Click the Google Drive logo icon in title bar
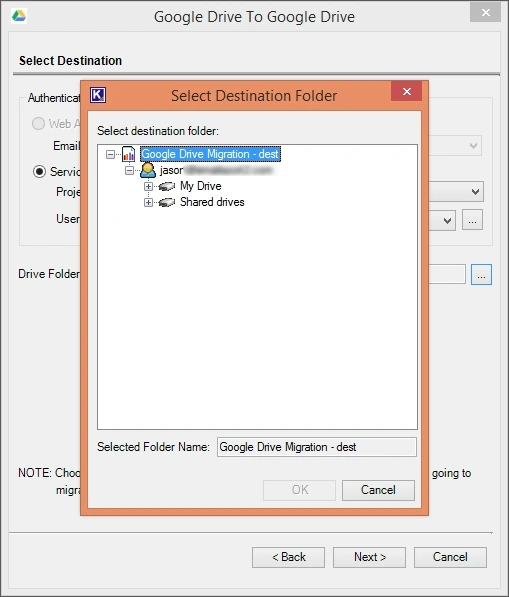The width and height of the screenshot is (509, 597). 19,16
